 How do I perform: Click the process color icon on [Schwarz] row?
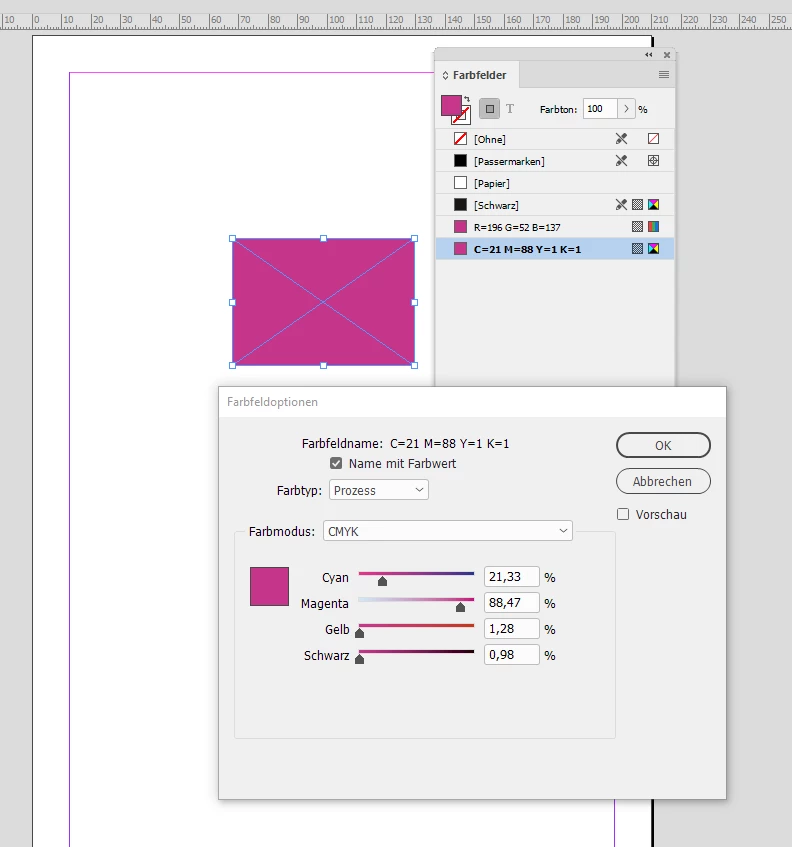click(637, 205)
